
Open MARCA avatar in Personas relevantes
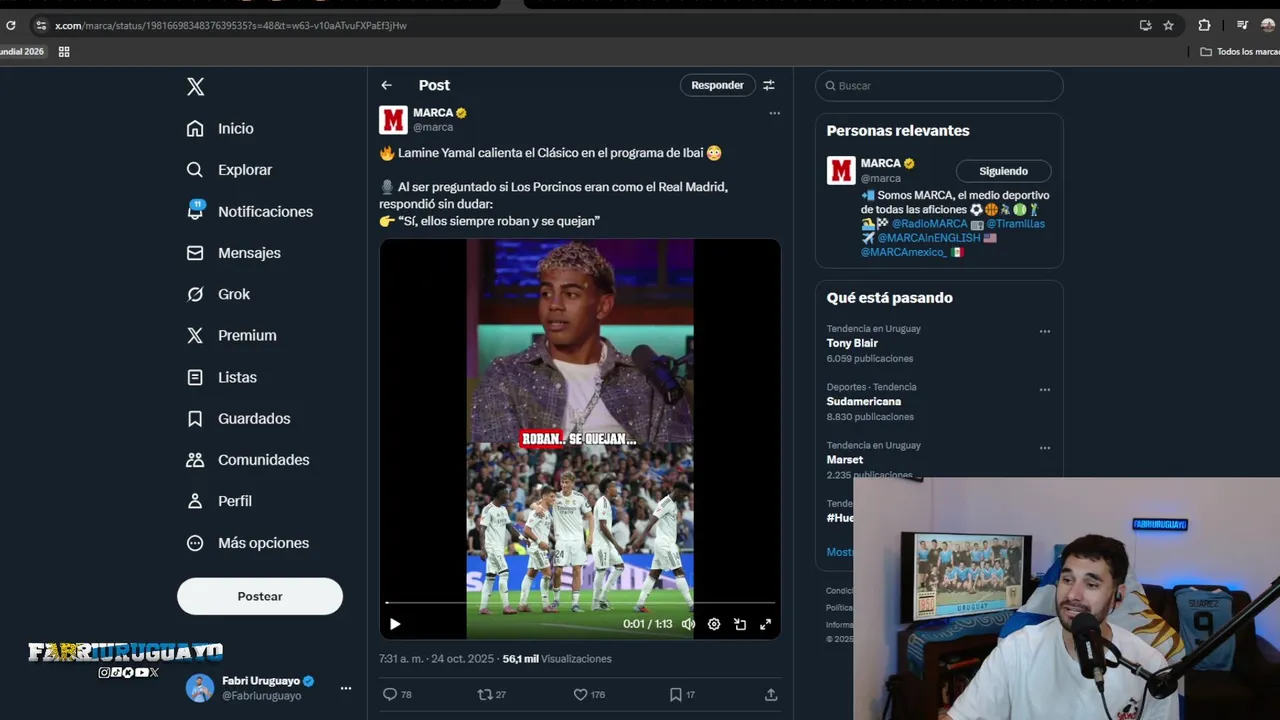tap(841, 170)
